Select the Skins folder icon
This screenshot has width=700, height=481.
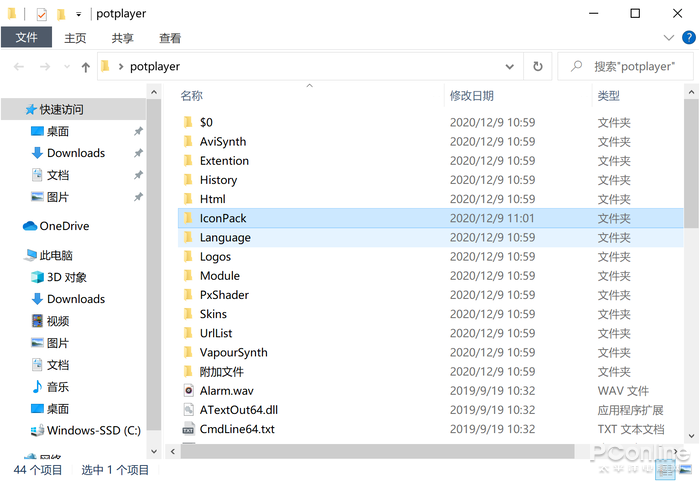pyautogui.click(x=188, y=314)
